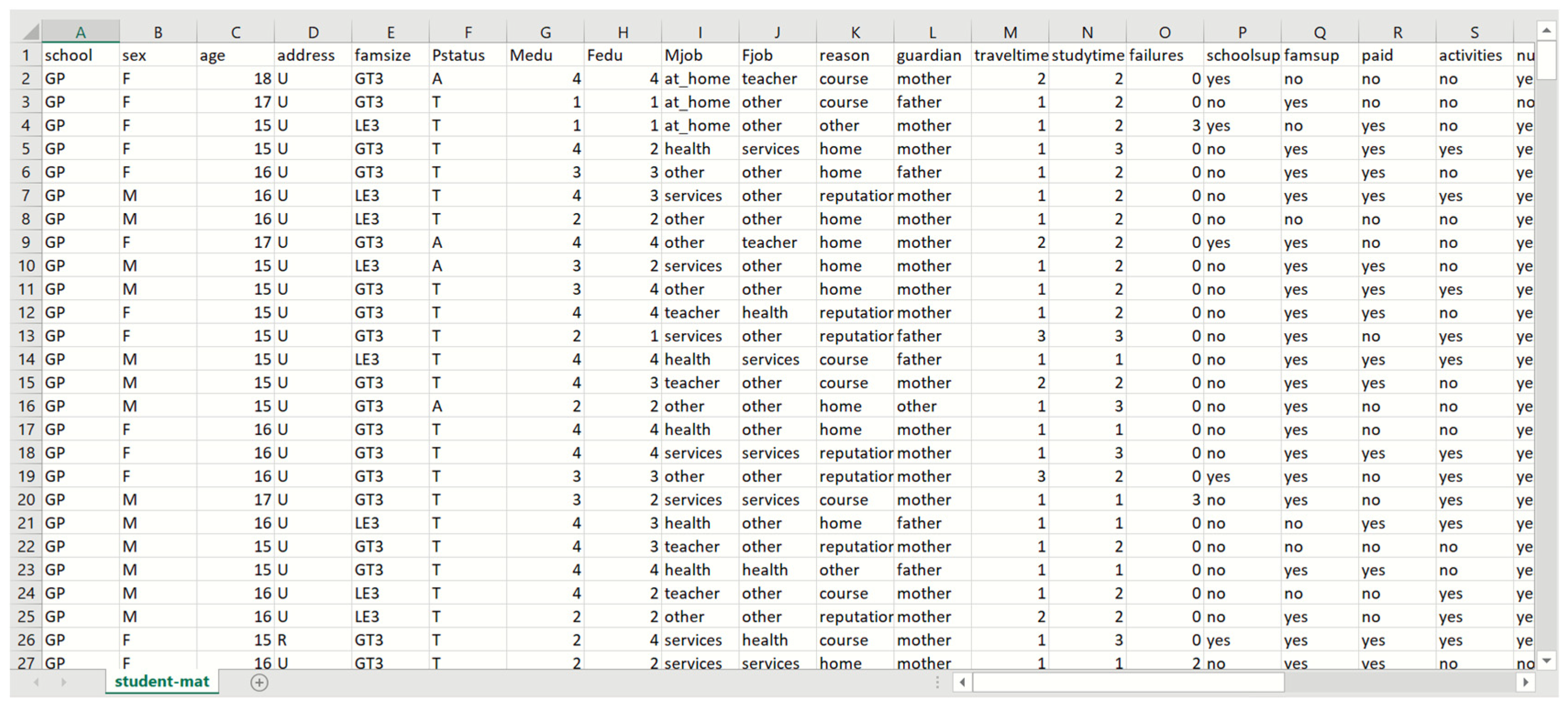Select the column S header

(x=1474, y=32)
